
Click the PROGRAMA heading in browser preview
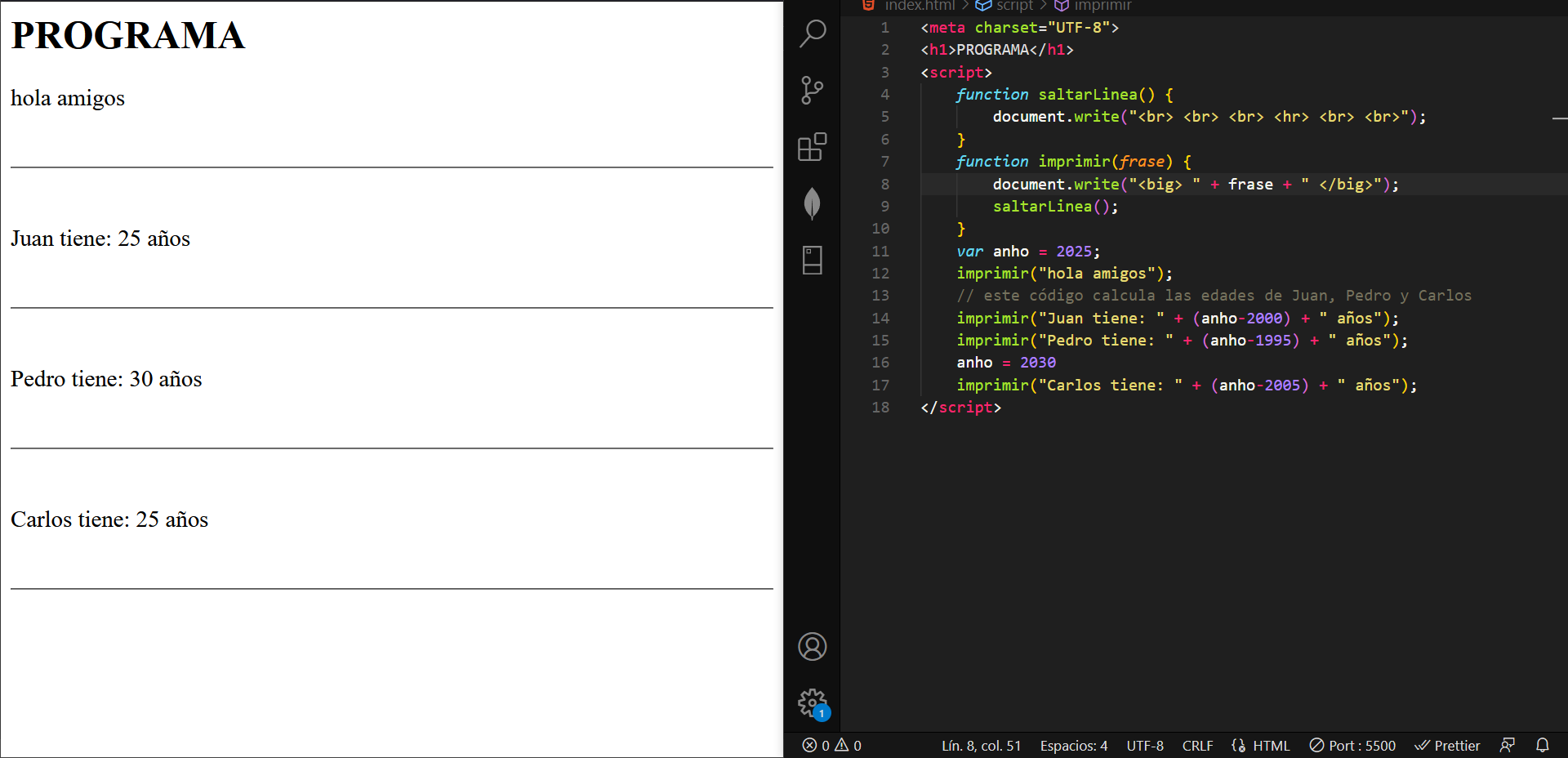click(x=128, y=36)
